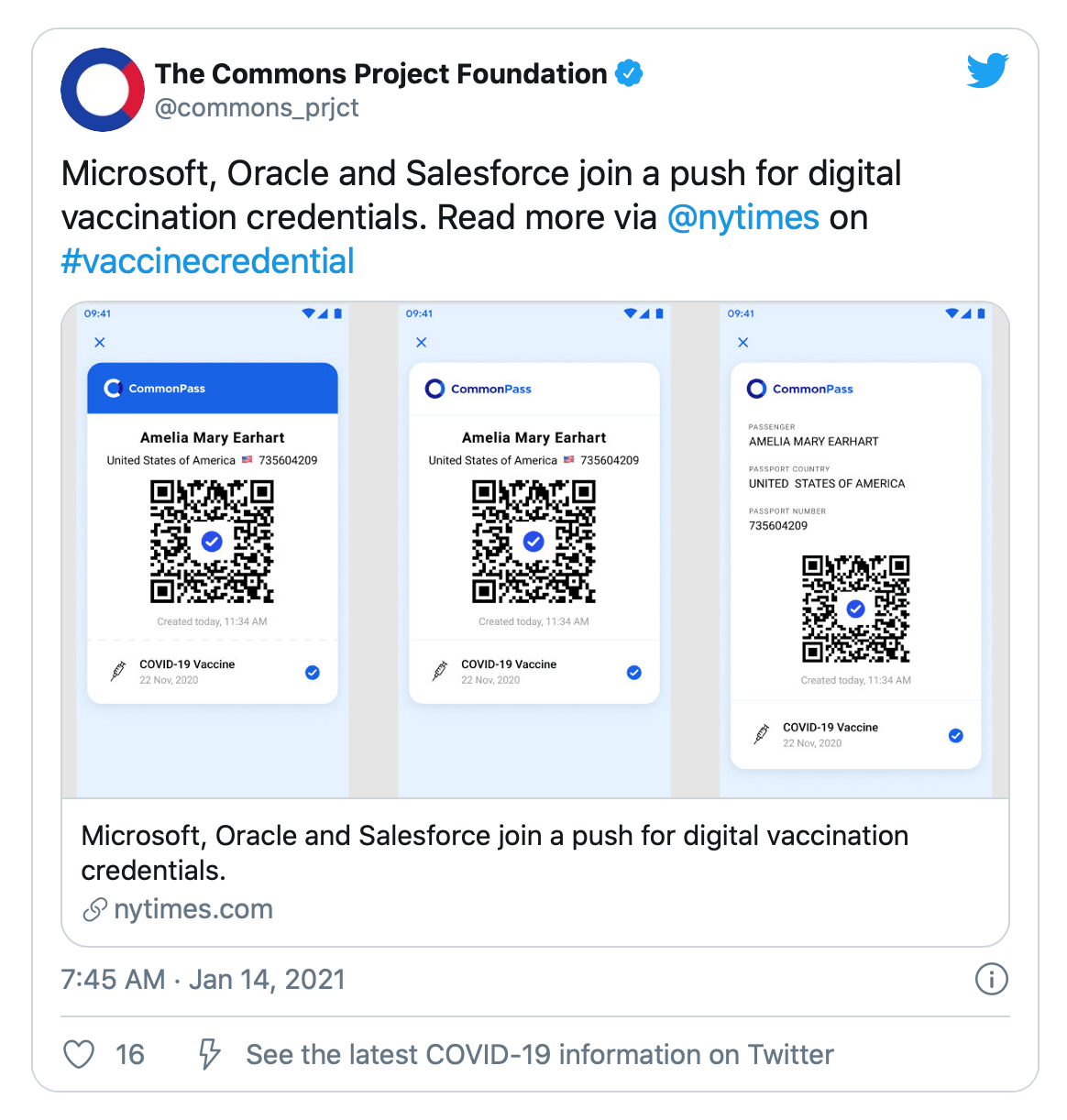Click syringe icon in third phone screen

coord(761,734)
